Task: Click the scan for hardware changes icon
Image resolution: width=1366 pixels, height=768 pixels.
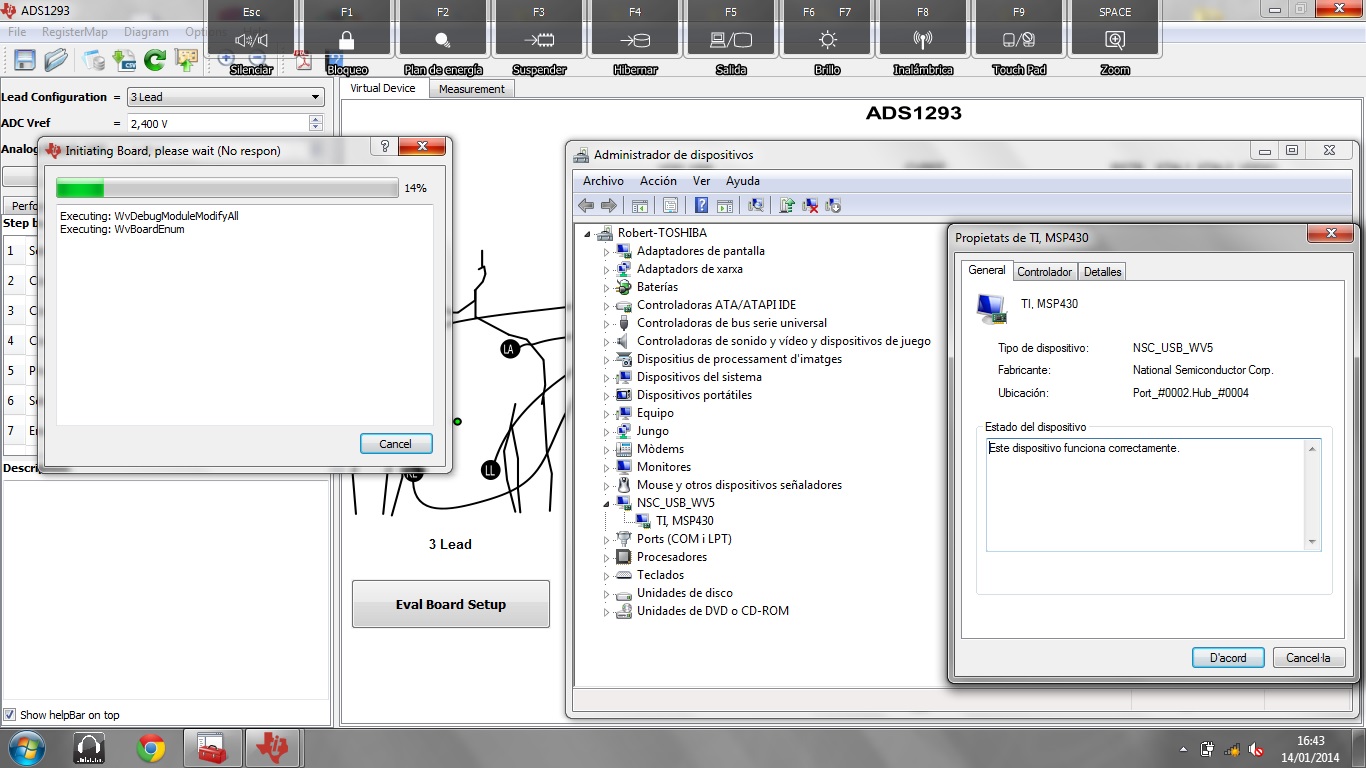Action: coord(756,205)
